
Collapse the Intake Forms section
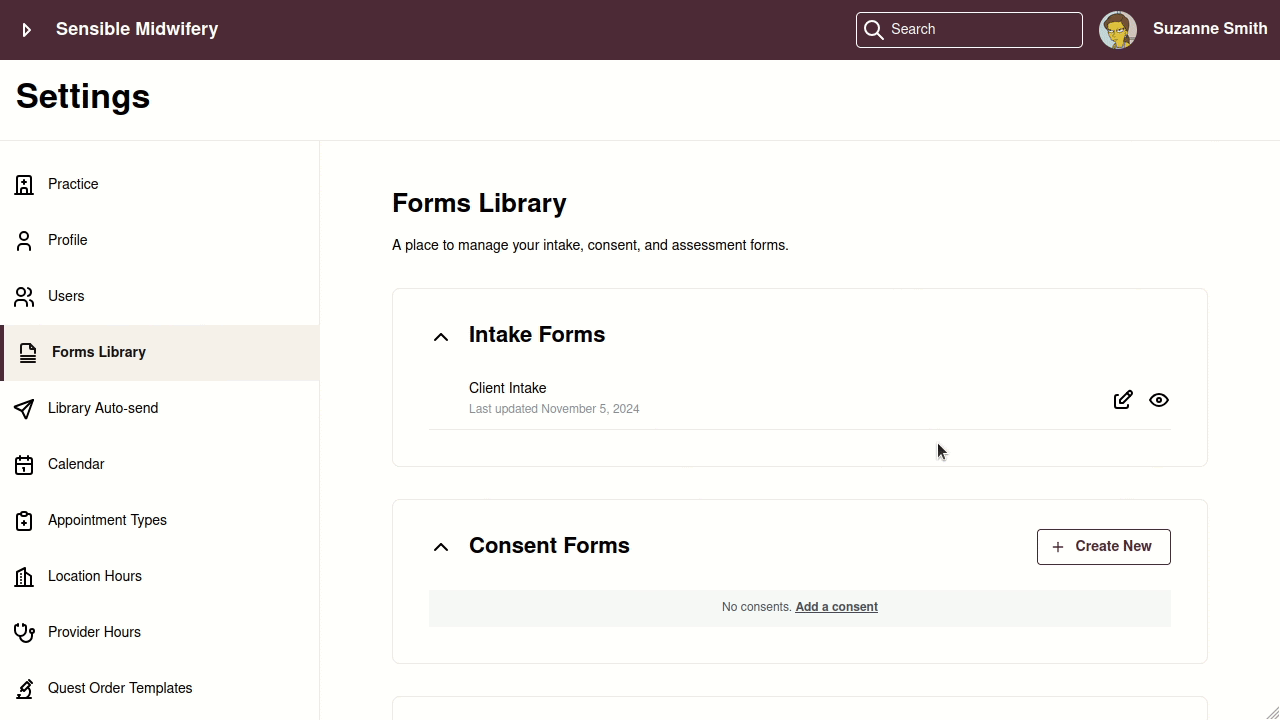click(441, 337)
